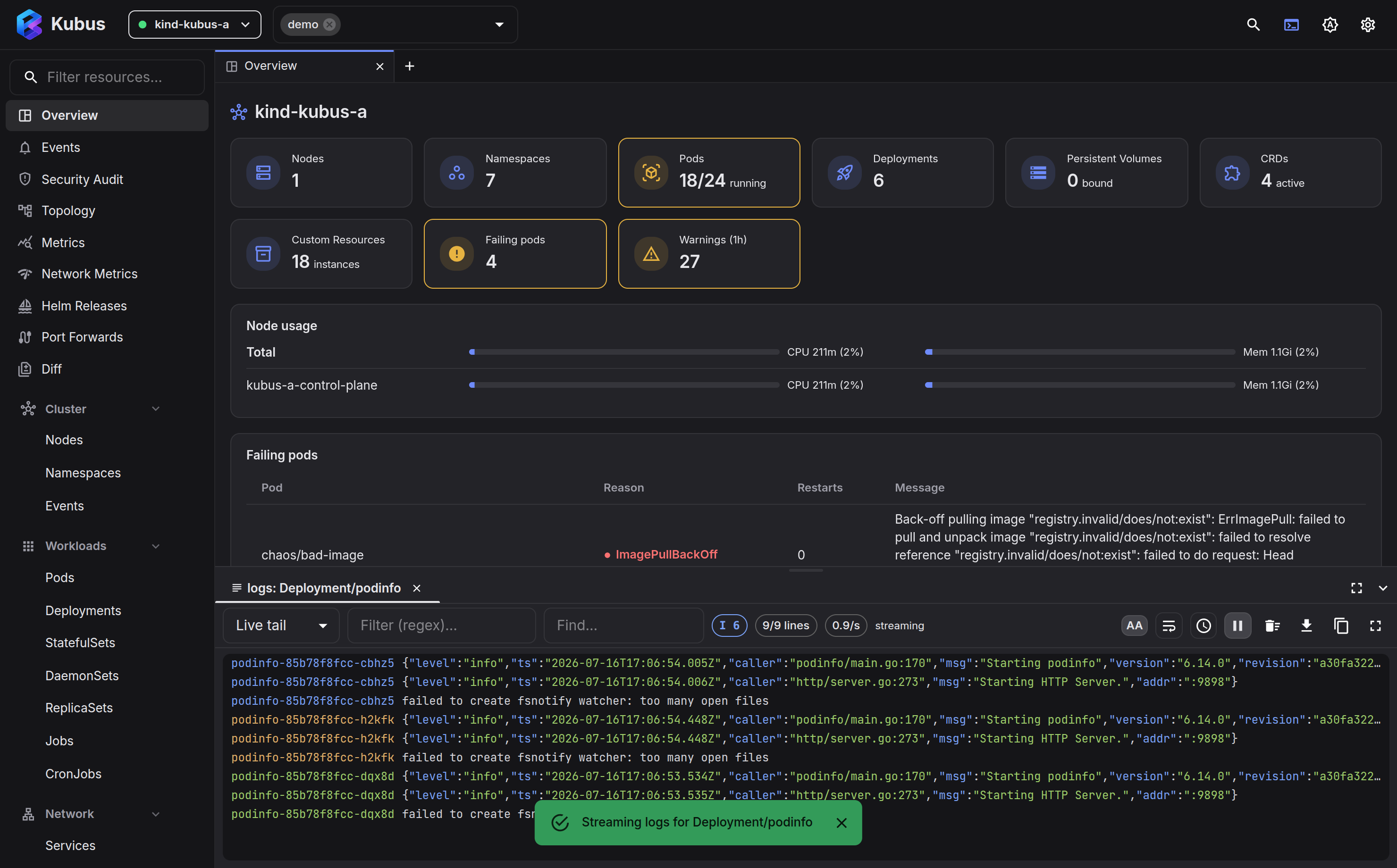Image resolution: width=1397 pixels, height=868 pixels.
Task: Open the Warnings (1h) card
Action: [709, 254]
